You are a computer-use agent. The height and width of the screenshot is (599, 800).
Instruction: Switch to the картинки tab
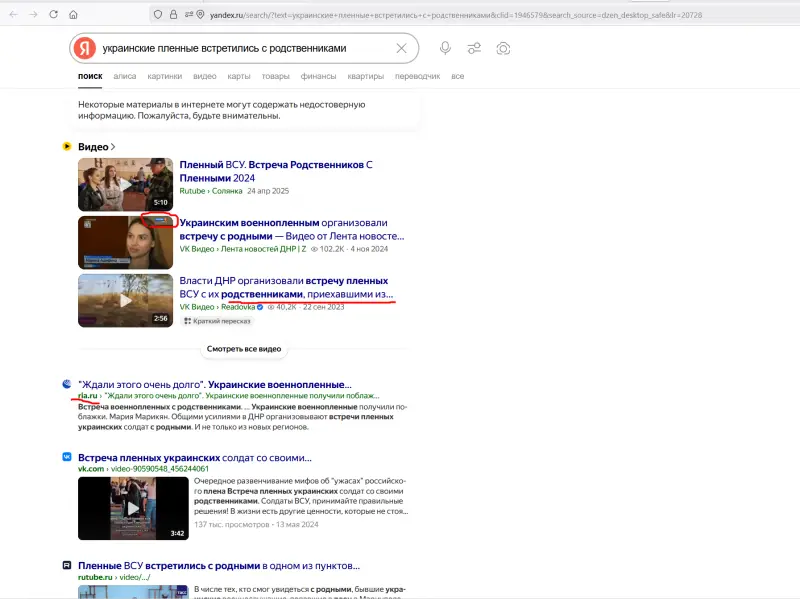point(164,76)
